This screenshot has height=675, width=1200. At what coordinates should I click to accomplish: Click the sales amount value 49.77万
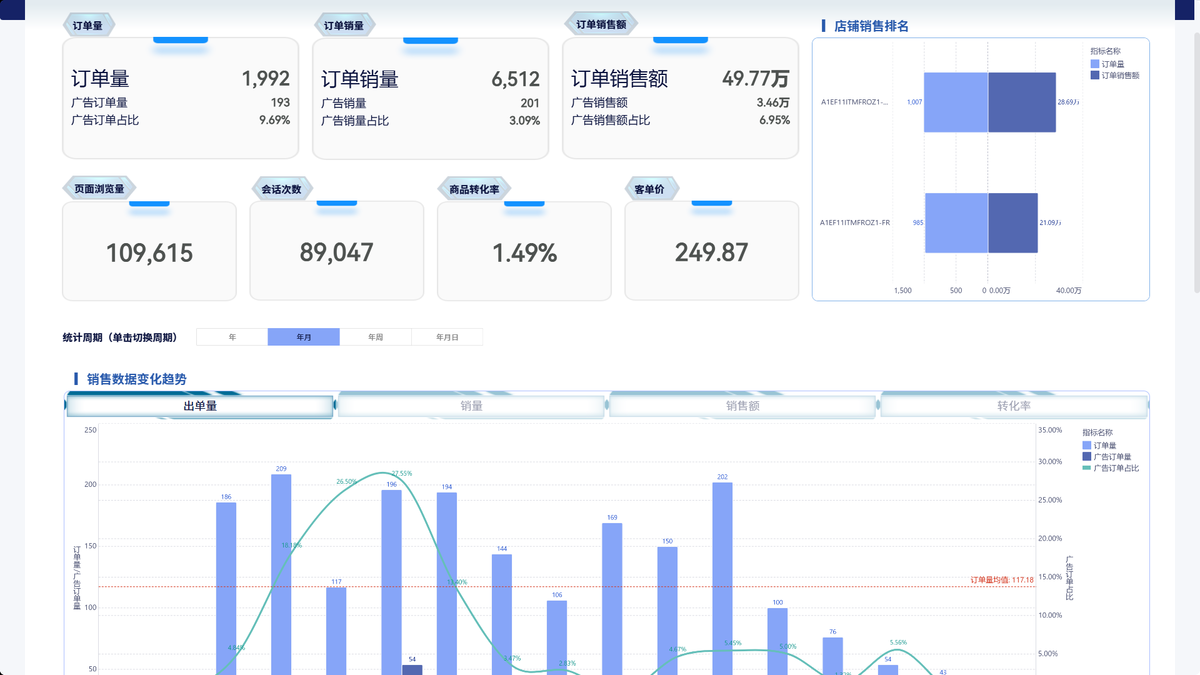point(756,79)
